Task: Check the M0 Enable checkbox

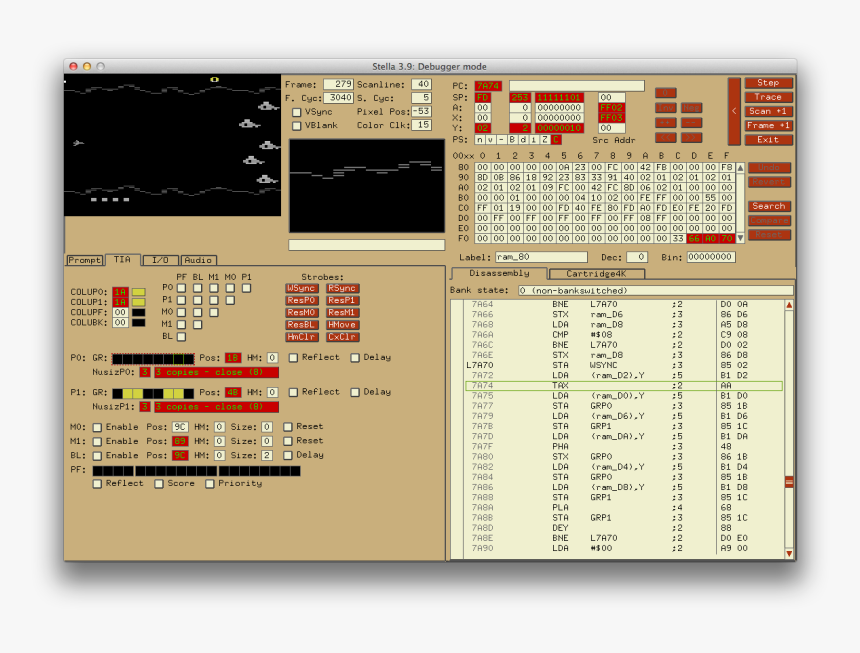Action: (97, 427)
